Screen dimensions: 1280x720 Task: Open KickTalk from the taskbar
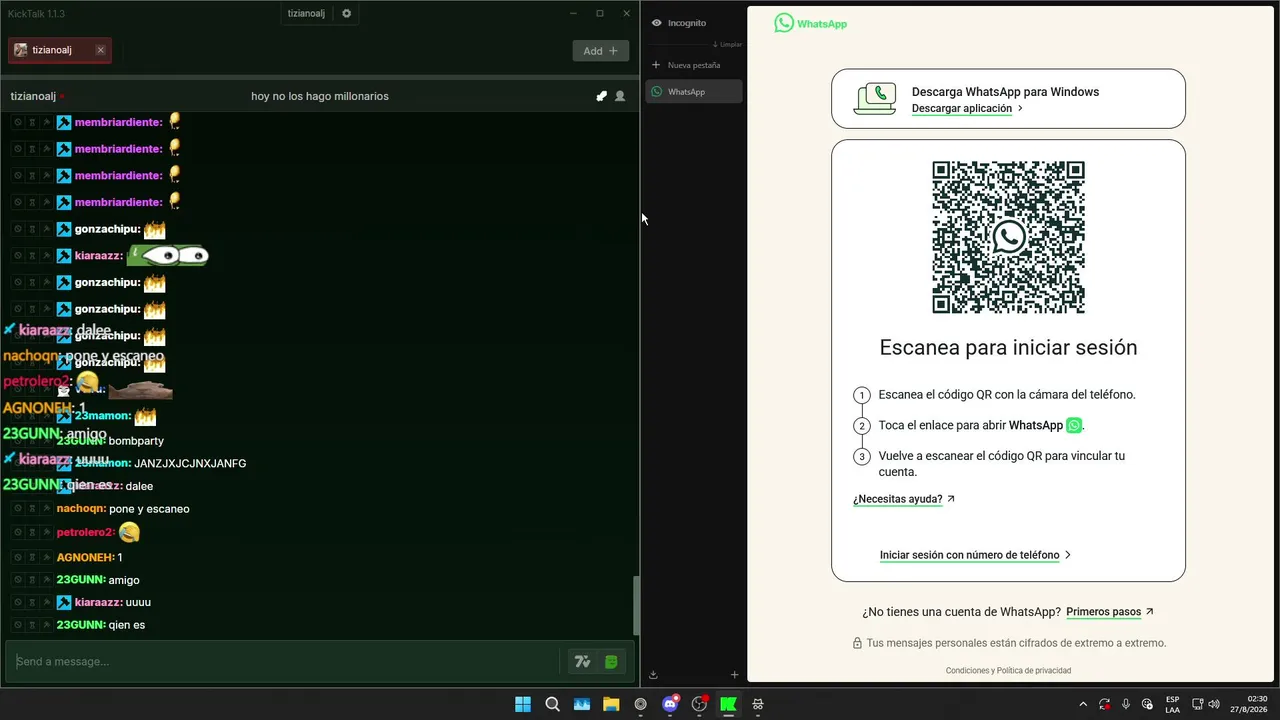click(729, 704)
